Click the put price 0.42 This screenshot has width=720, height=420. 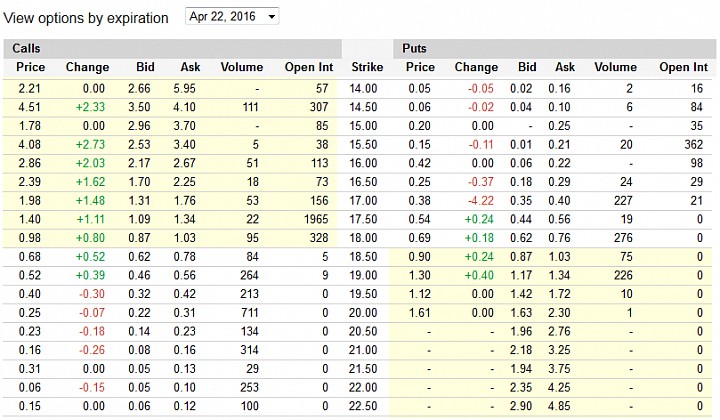tap(419, 163)
